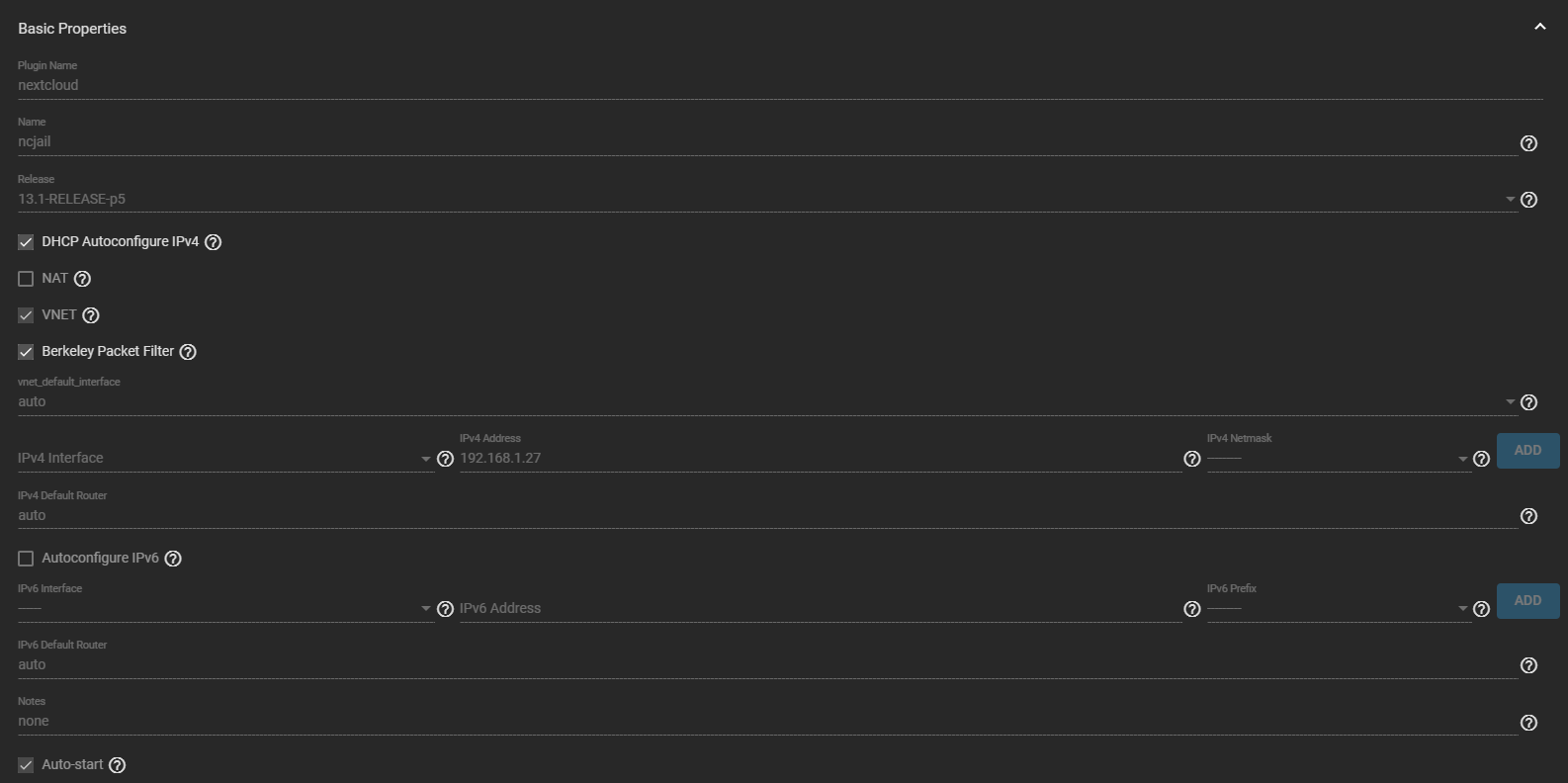The width and height of the screenshot is (1568, 783).
Task: Expand the IPv4 Netmask dropdown
Action: coord(1337,459)
